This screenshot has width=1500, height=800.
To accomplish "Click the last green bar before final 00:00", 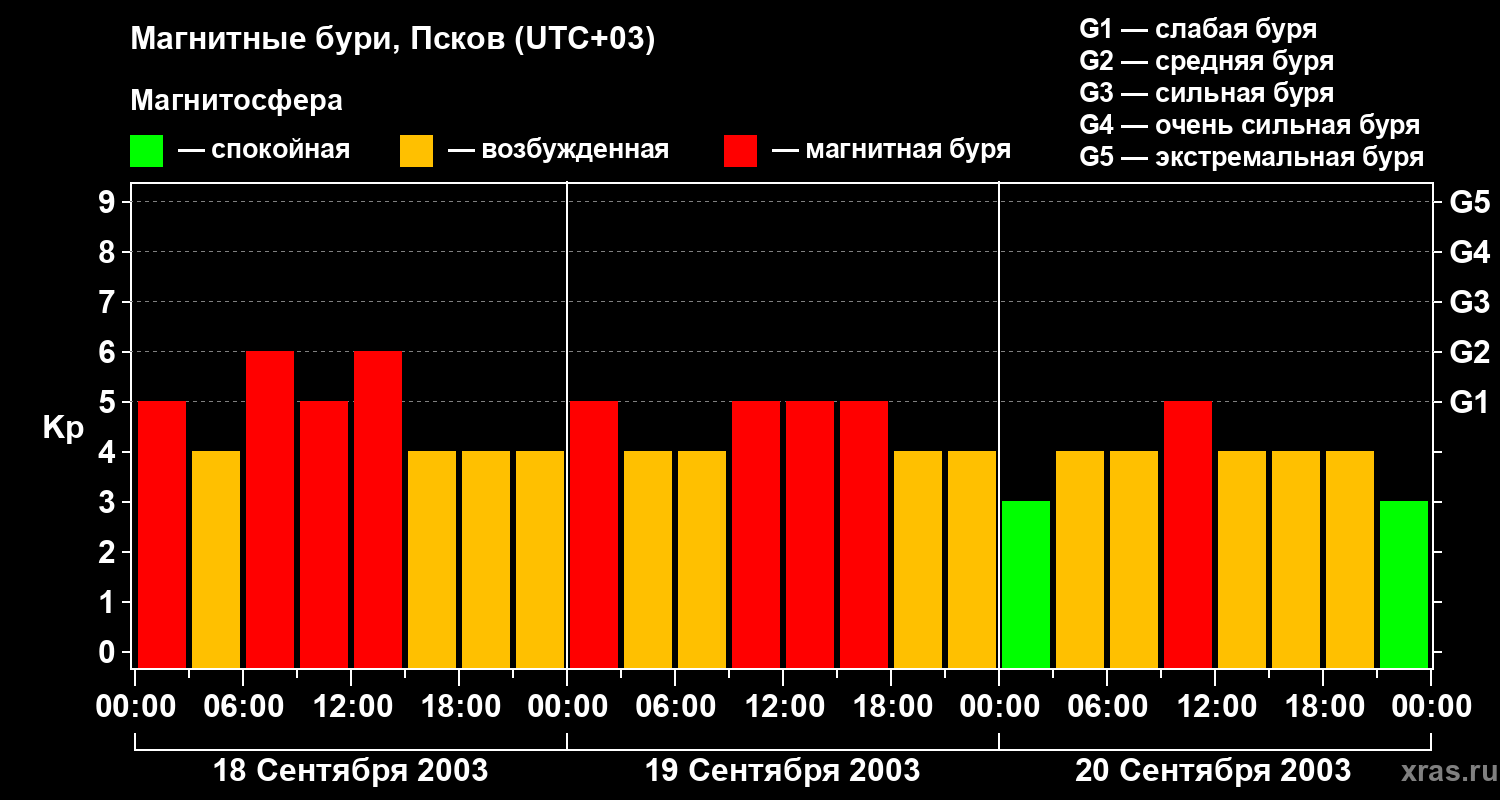I will [1404, 584].
